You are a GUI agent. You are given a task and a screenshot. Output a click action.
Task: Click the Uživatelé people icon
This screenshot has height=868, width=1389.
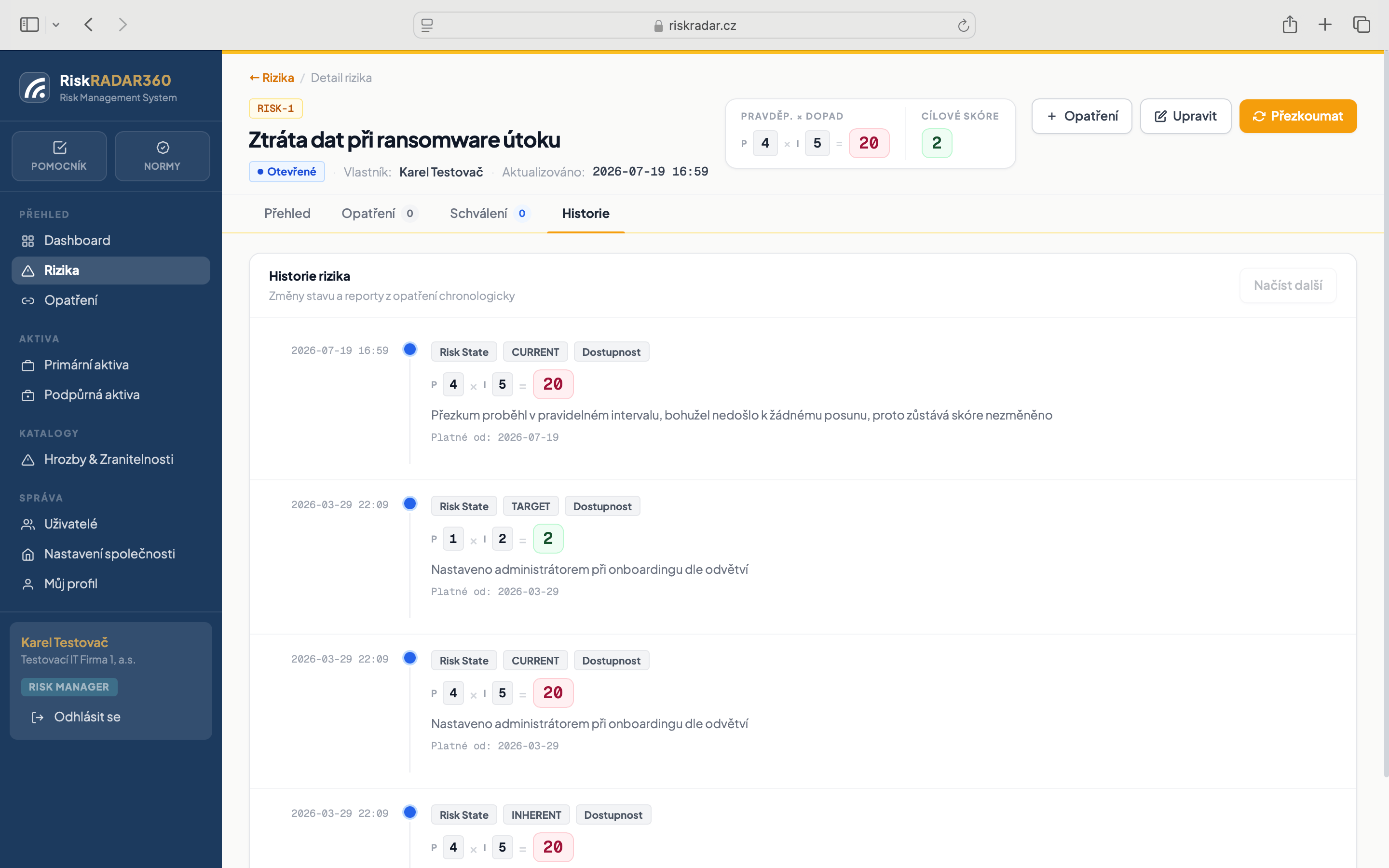coord(28,525)
